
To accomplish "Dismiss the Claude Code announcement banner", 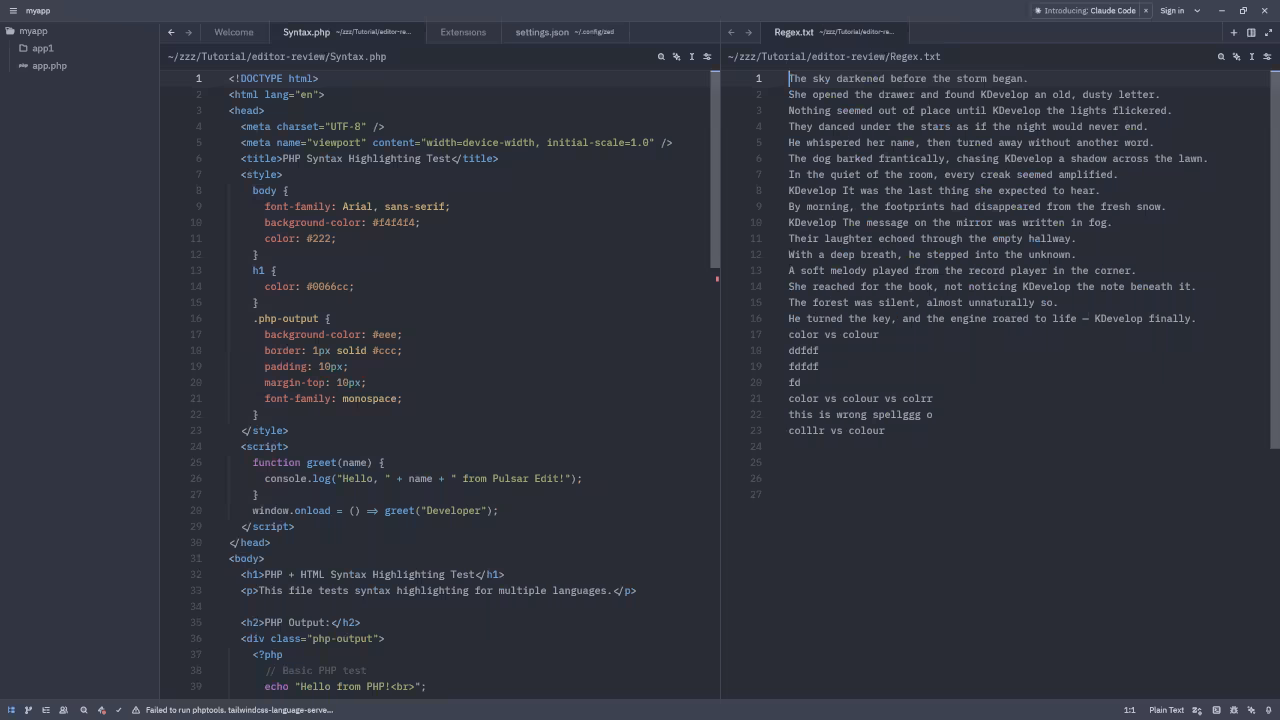I will (x=1146, y=11).
